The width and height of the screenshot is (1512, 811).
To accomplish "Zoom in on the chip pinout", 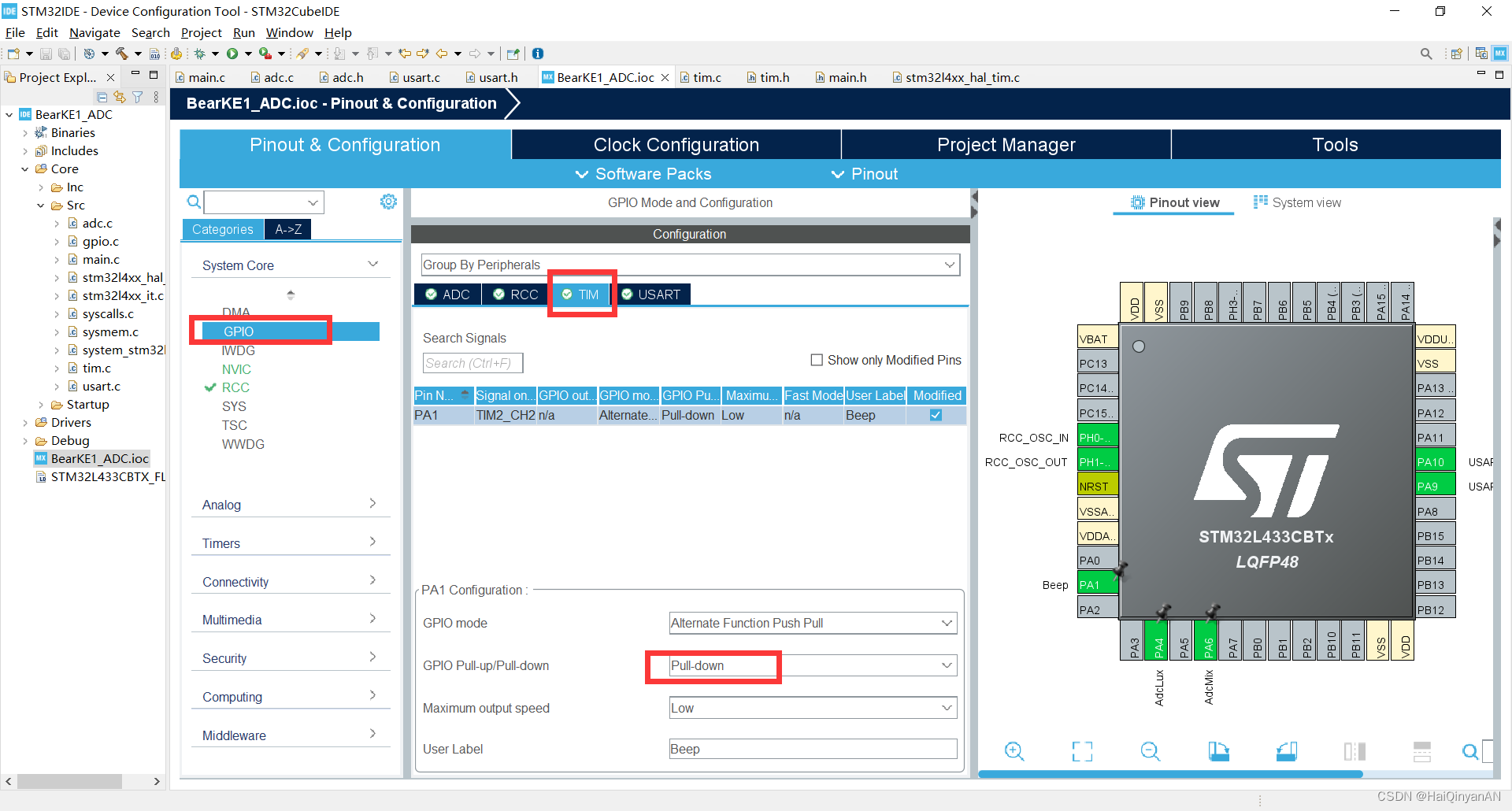I will (x=1014, y=752).
